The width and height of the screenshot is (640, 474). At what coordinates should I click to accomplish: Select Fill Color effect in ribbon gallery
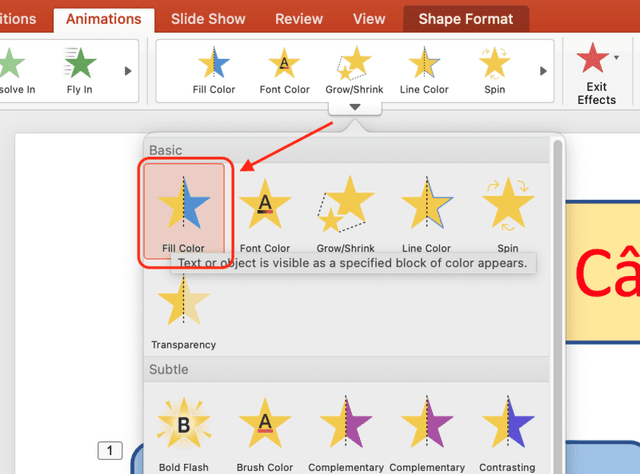(x=213, y=71)
